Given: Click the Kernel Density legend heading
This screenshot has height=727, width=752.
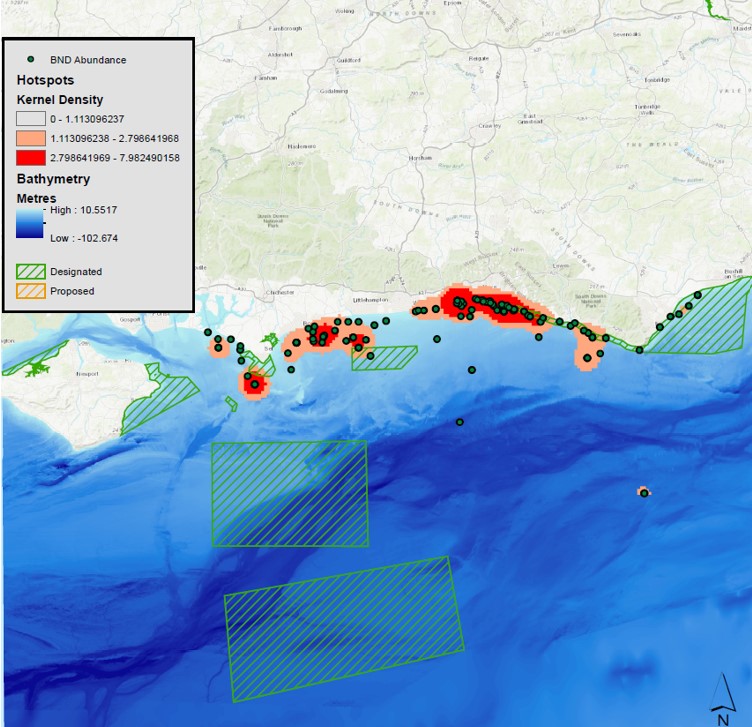Looking at the screenshot, I should coord(60,100).
